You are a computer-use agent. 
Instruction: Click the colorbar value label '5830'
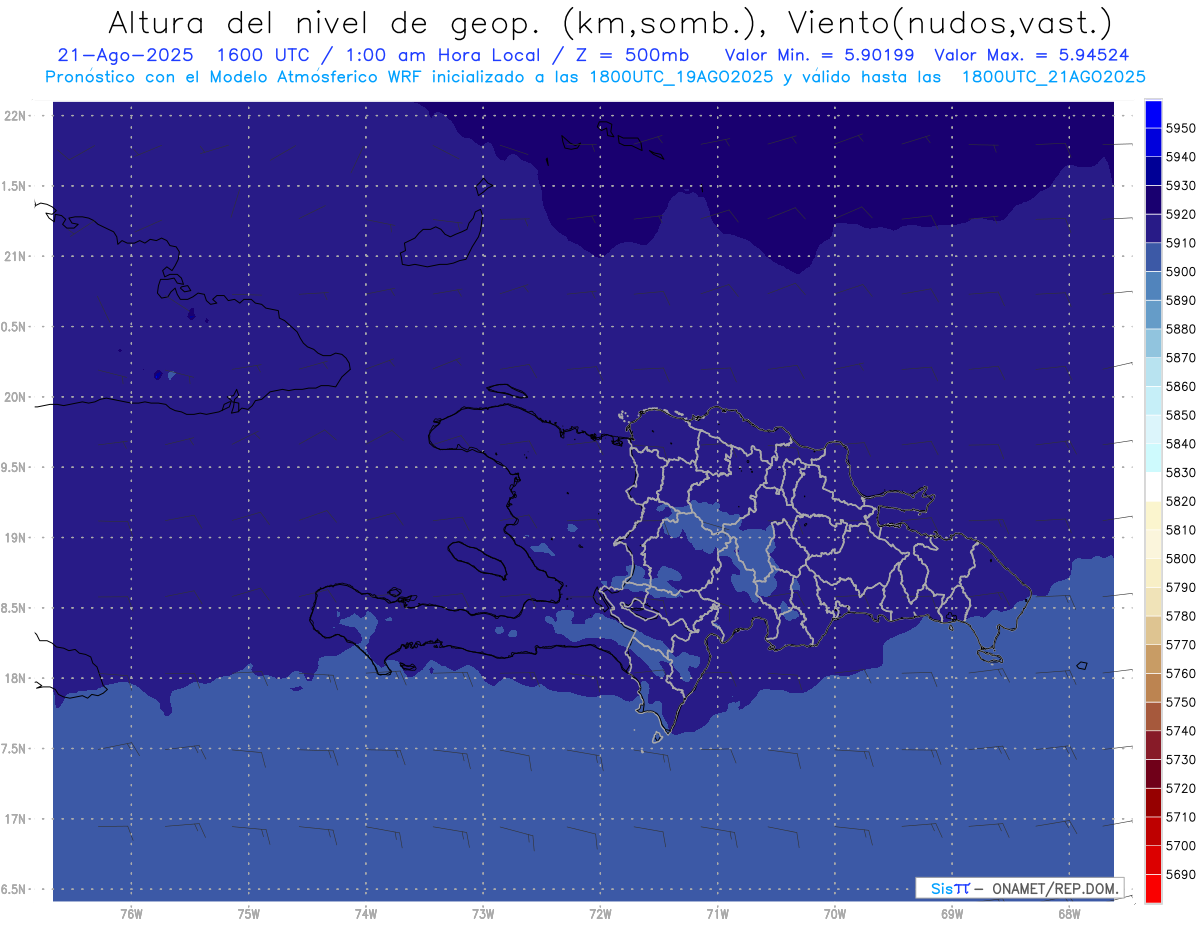[1181, 472]
